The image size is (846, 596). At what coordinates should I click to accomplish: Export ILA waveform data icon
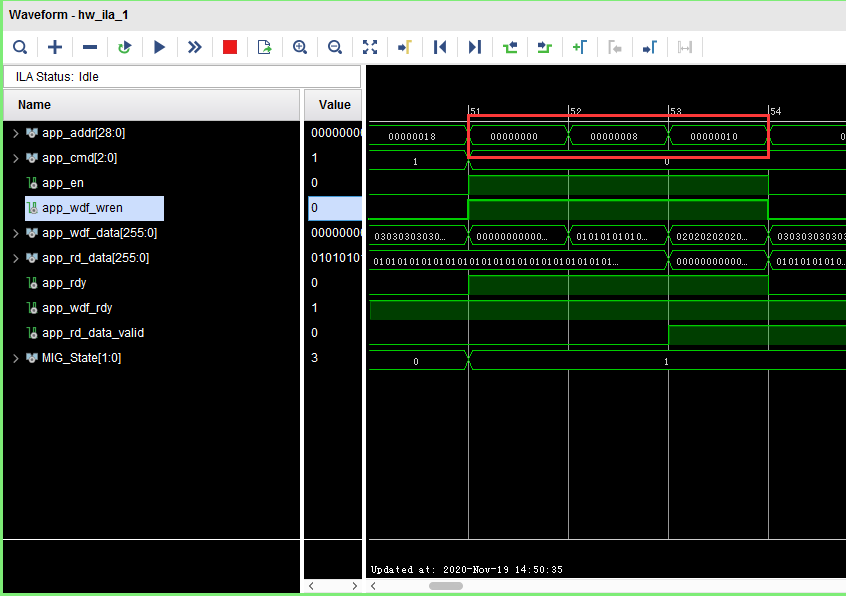[x=264, y=47]
